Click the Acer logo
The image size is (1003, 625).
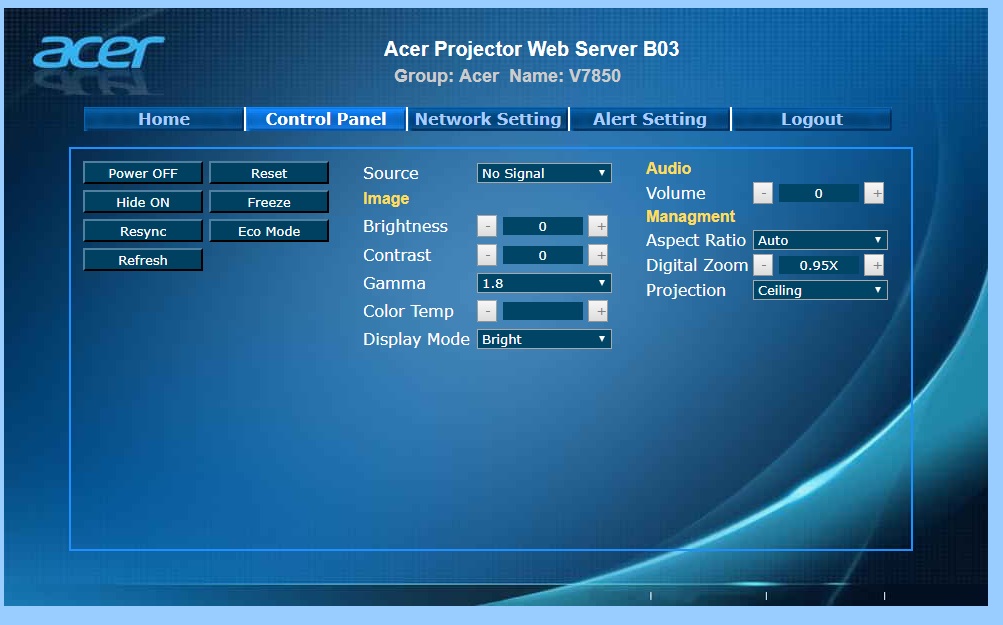click(99, 52)
